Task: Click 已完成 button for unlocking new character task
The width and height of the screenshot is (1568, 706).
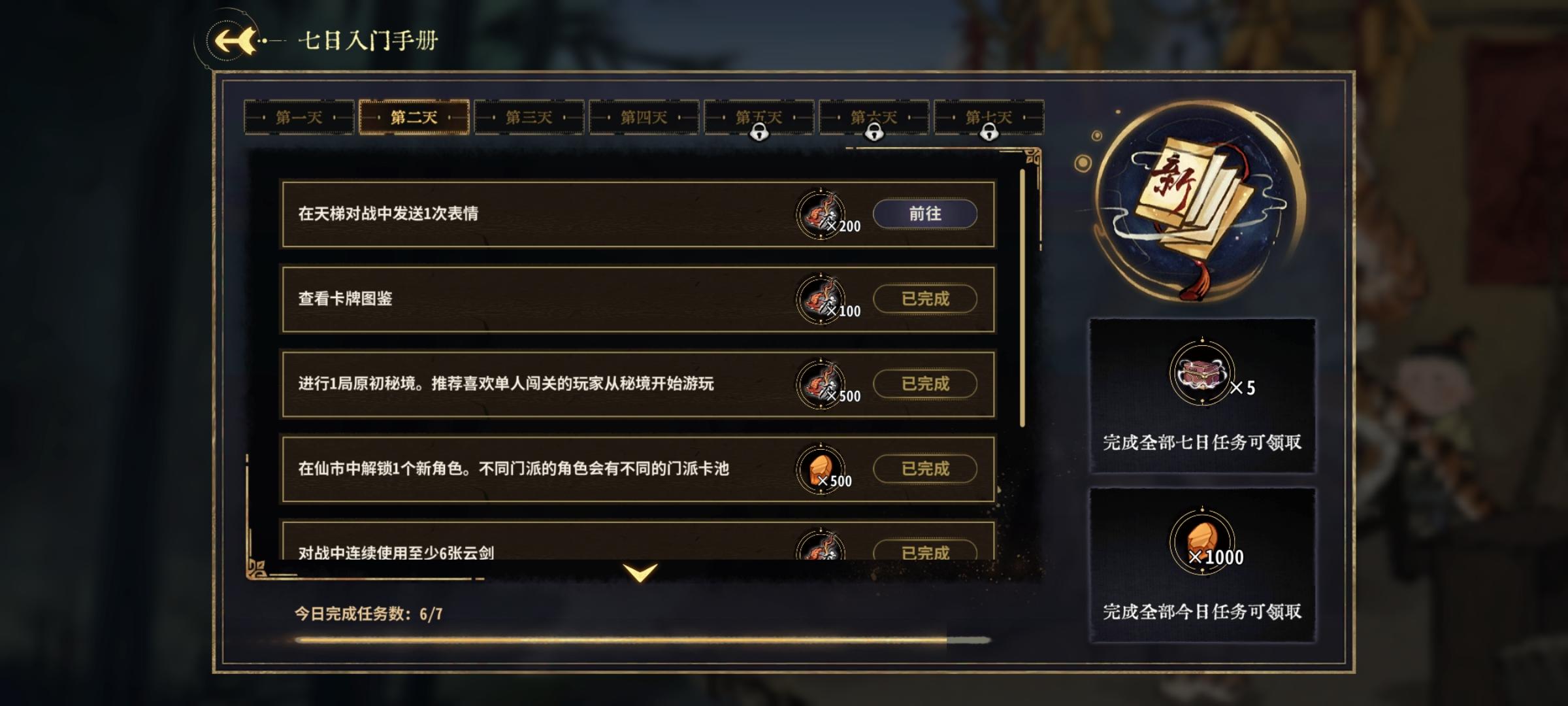Action: click(x=925, y=469)
